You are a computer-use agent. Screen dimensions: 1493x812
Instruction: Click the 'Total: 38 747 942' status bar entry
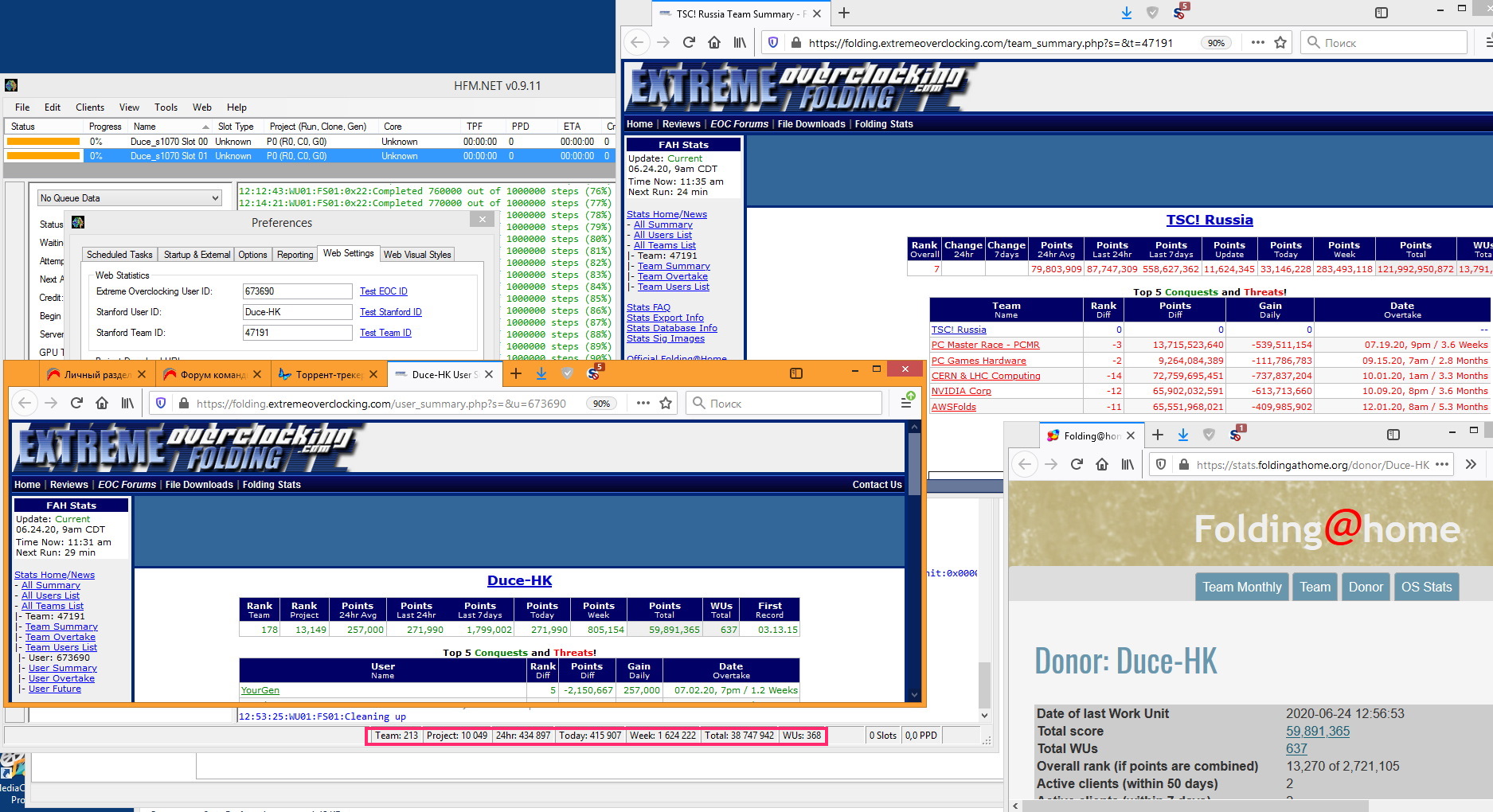pyautogui.click(x=739, y=736)
